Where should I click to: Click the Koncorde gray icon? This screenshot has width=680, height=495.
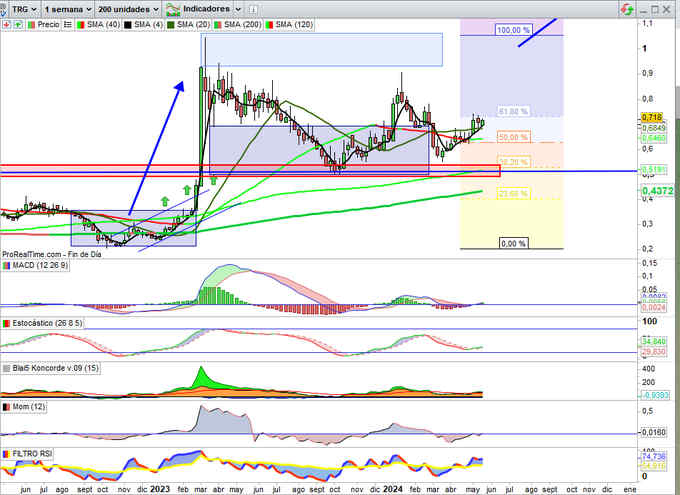(7, 368)
